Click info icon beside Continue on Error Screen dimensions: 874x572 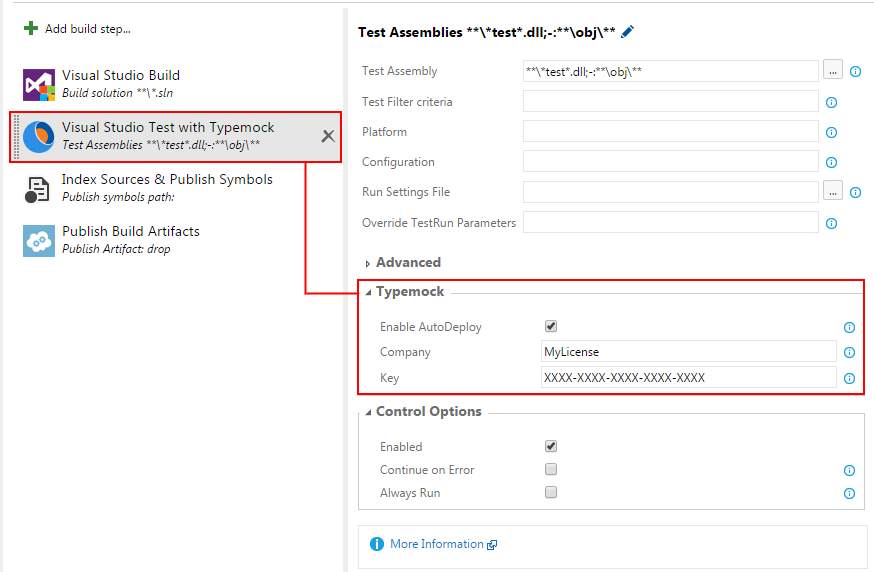coord(849,470)
